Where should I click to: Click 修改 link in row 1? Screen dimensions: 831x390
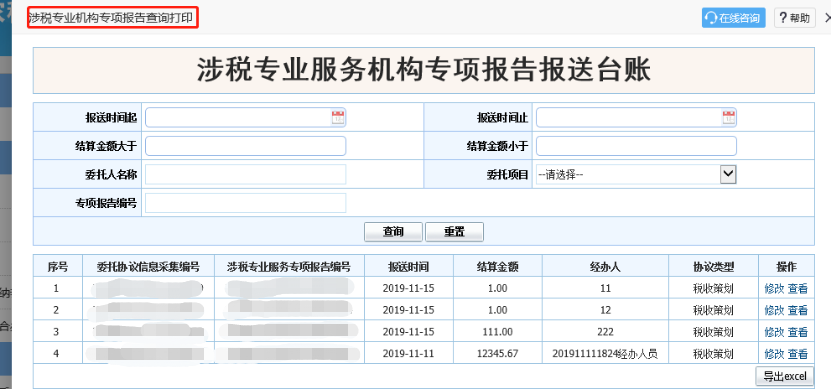point(774,288)
